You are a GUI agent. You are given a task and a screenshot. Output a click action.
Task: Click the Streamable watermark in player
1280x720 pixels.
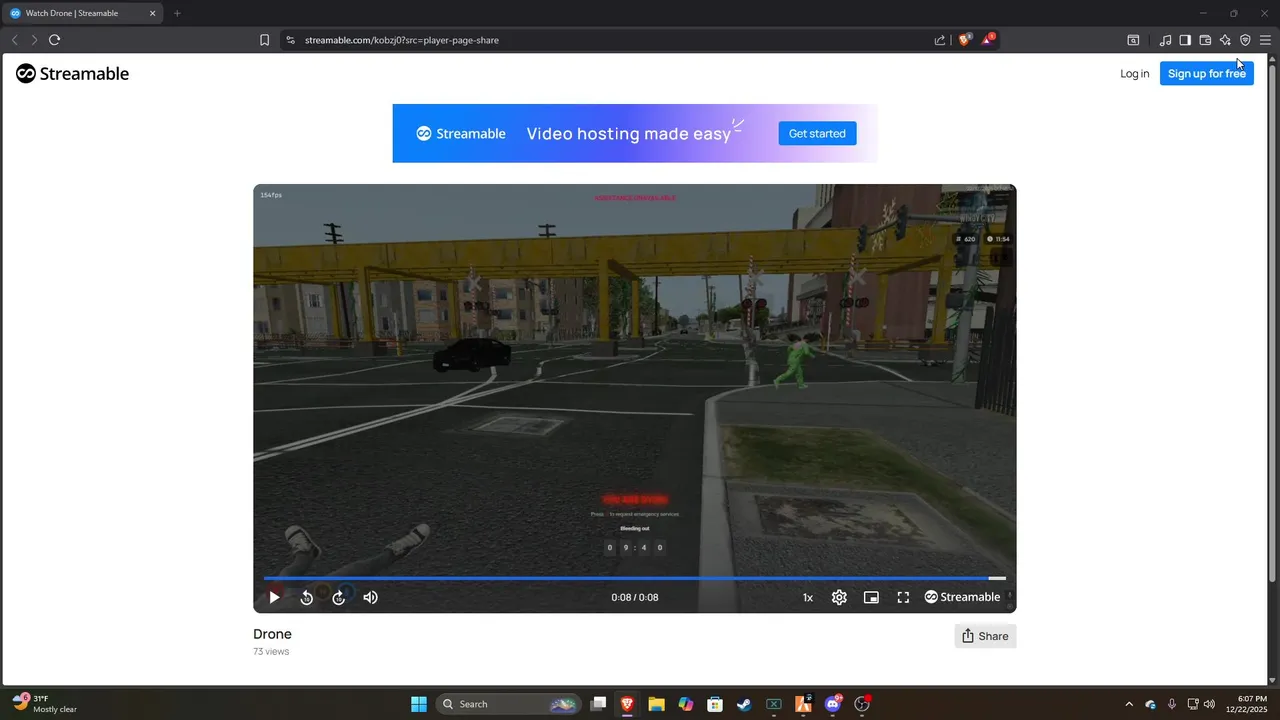point(962,597)
